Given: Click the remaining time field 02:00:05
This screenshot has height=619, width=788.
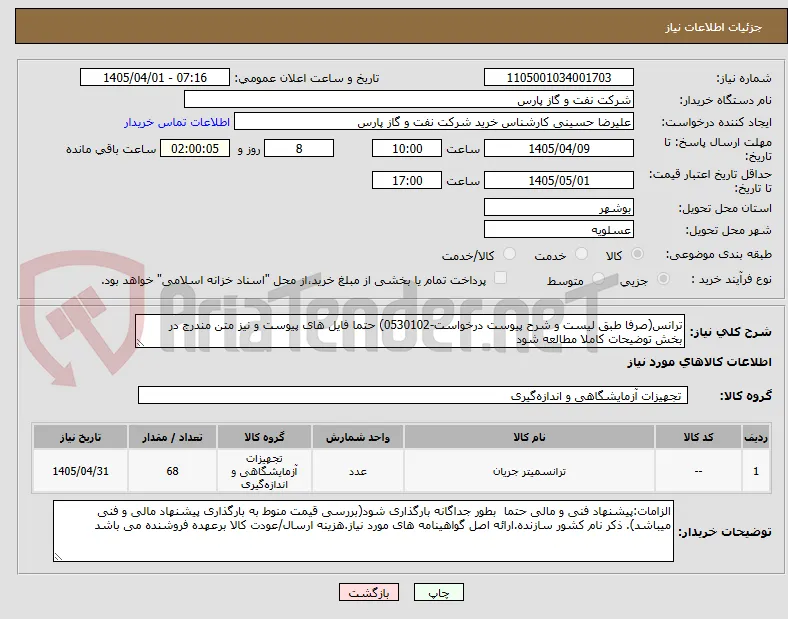Looking at the screenshot, I should [x=195, y=149].
